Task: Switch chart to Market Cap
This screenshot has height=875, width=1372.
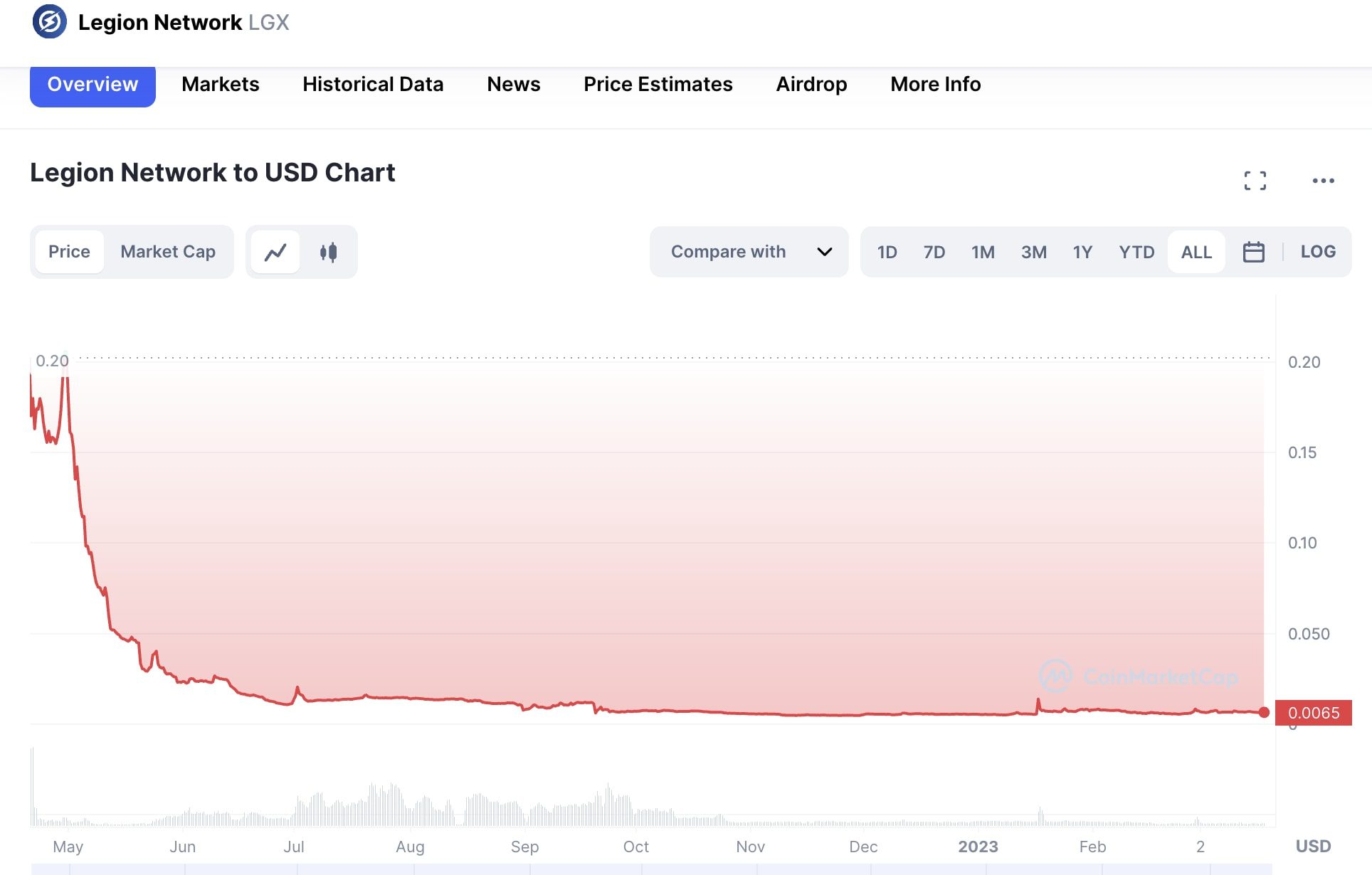Action: (x=168, y=252)
